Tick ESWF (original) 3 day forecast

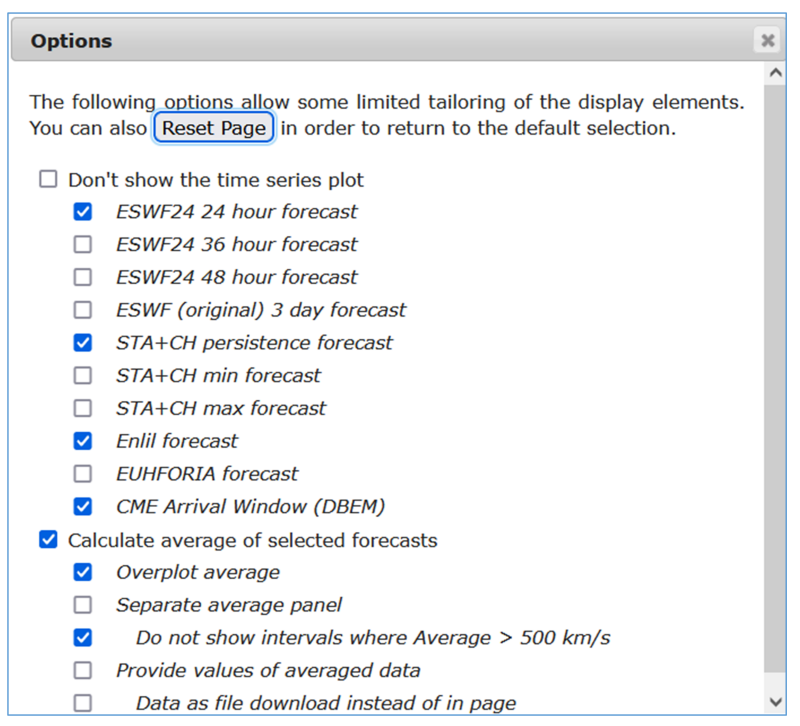click(83, 310)
